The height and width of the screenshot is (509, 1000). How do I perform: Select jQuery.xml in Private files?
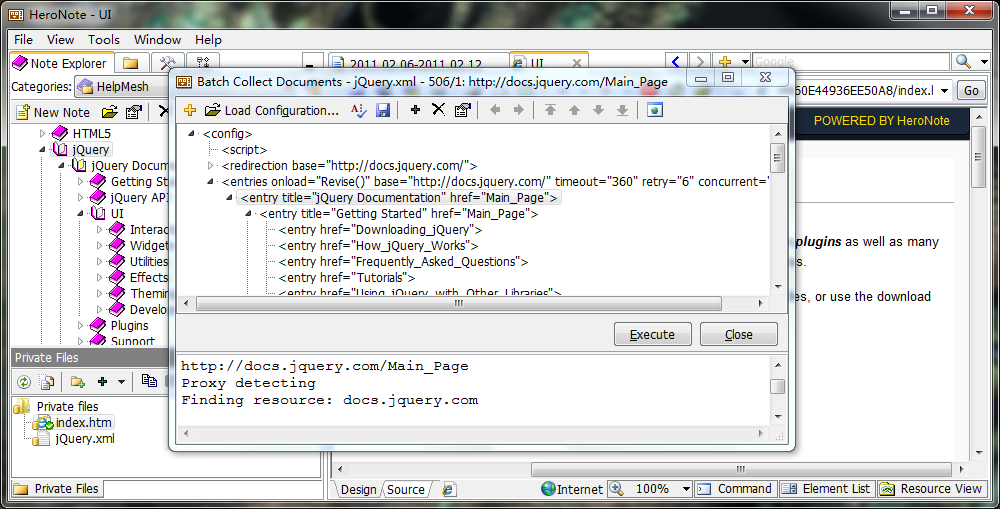[85, 439]
